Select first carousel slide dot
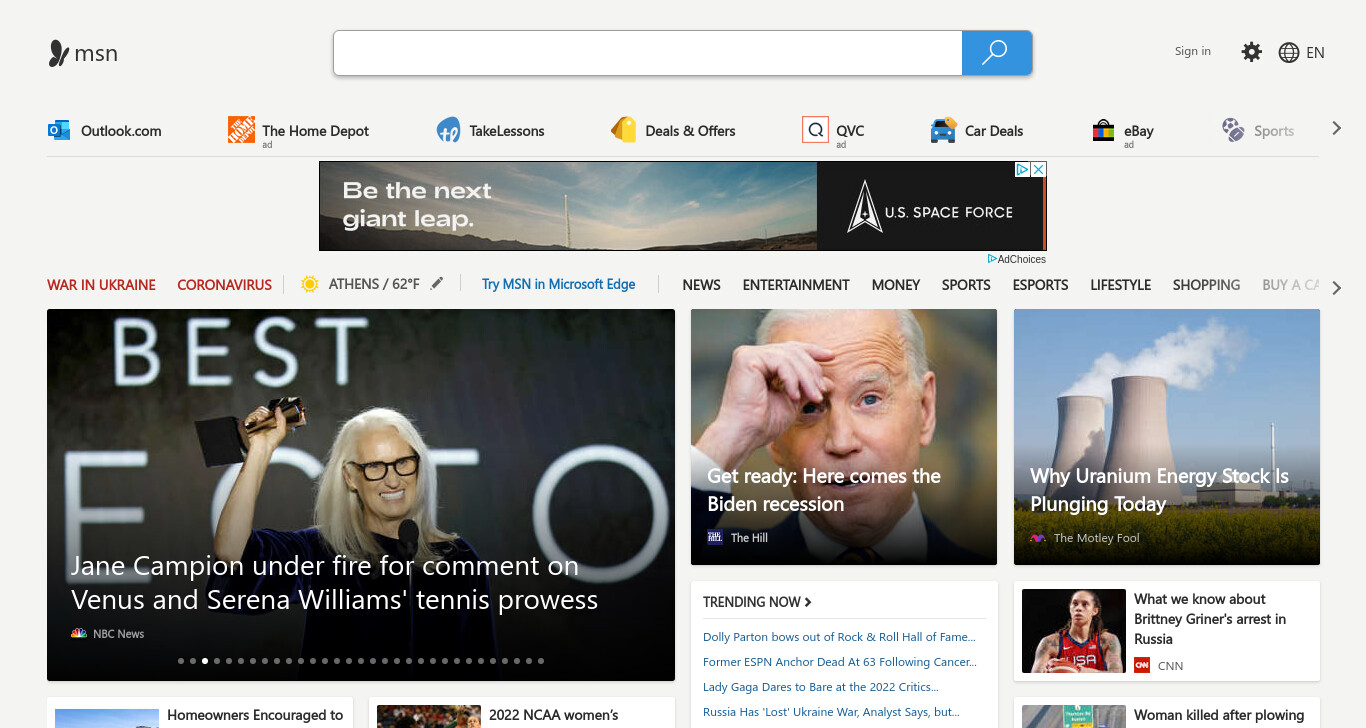The image size is (1366, 728). click(x=181, y=661)
